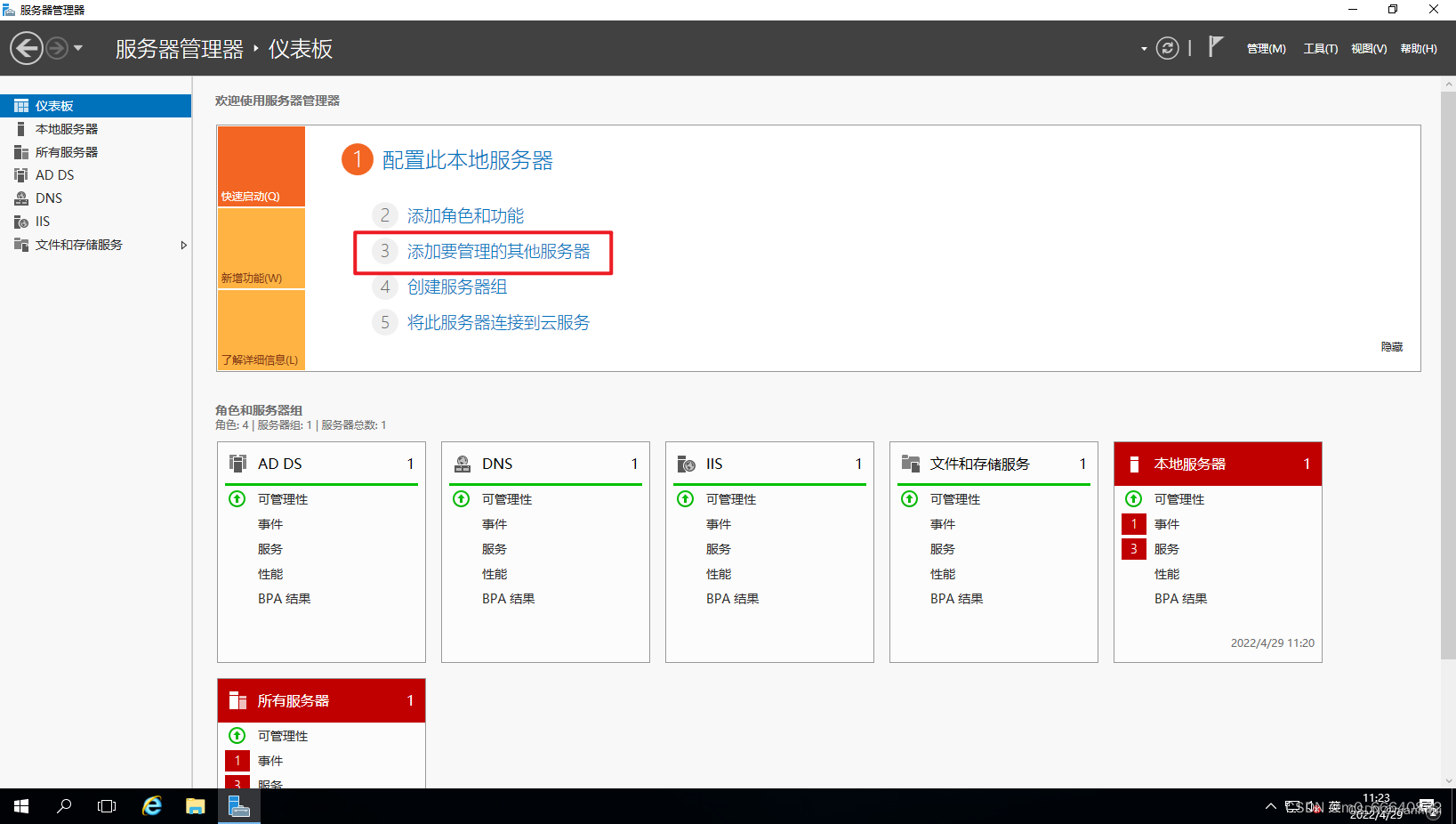The width and height of the screenshot is (1456, 824).
Task: Open the red 本地服务器 tile header
Action: (1218, 464)
